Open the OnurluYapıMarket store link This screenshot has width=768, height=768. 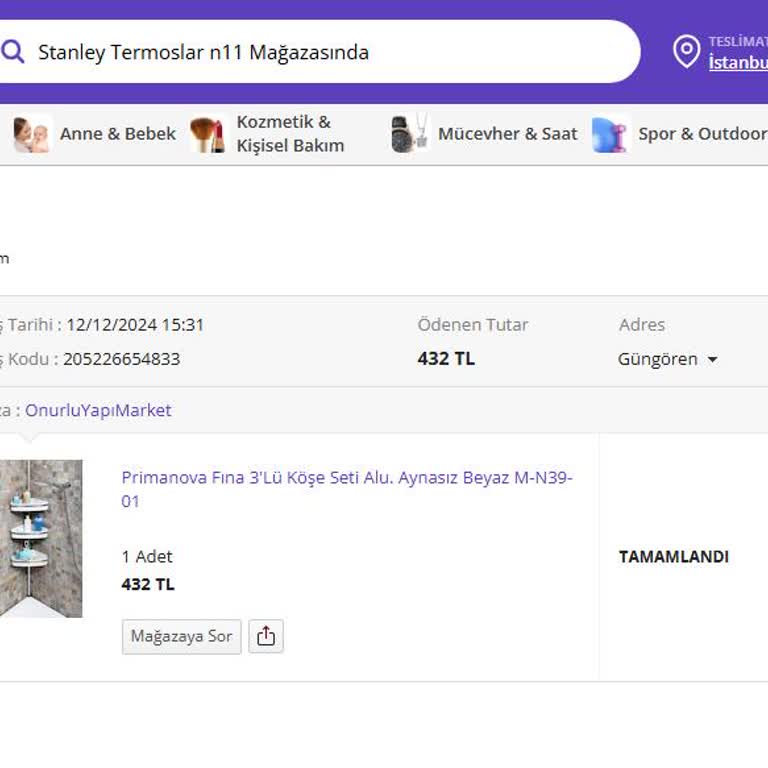click(x=98, y=410)
